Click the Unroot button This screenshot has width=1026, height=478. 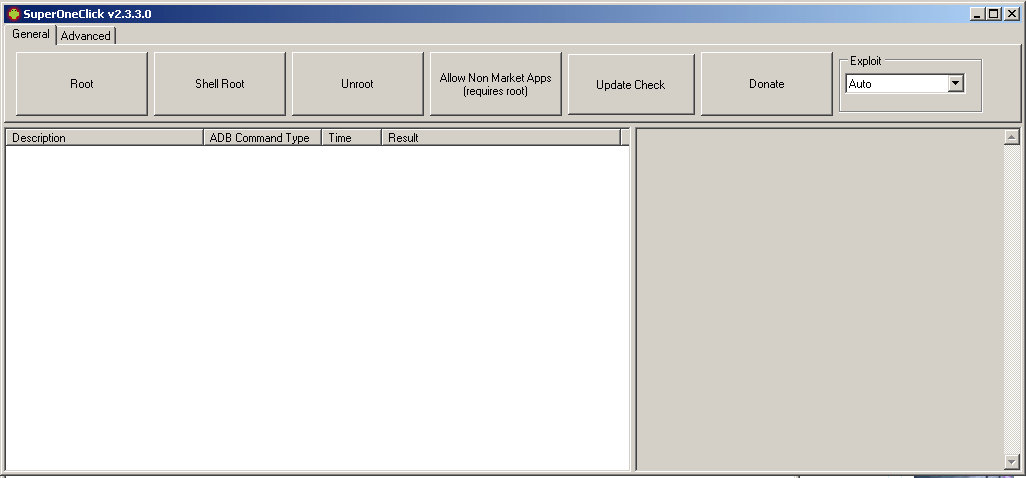[357, 84]
